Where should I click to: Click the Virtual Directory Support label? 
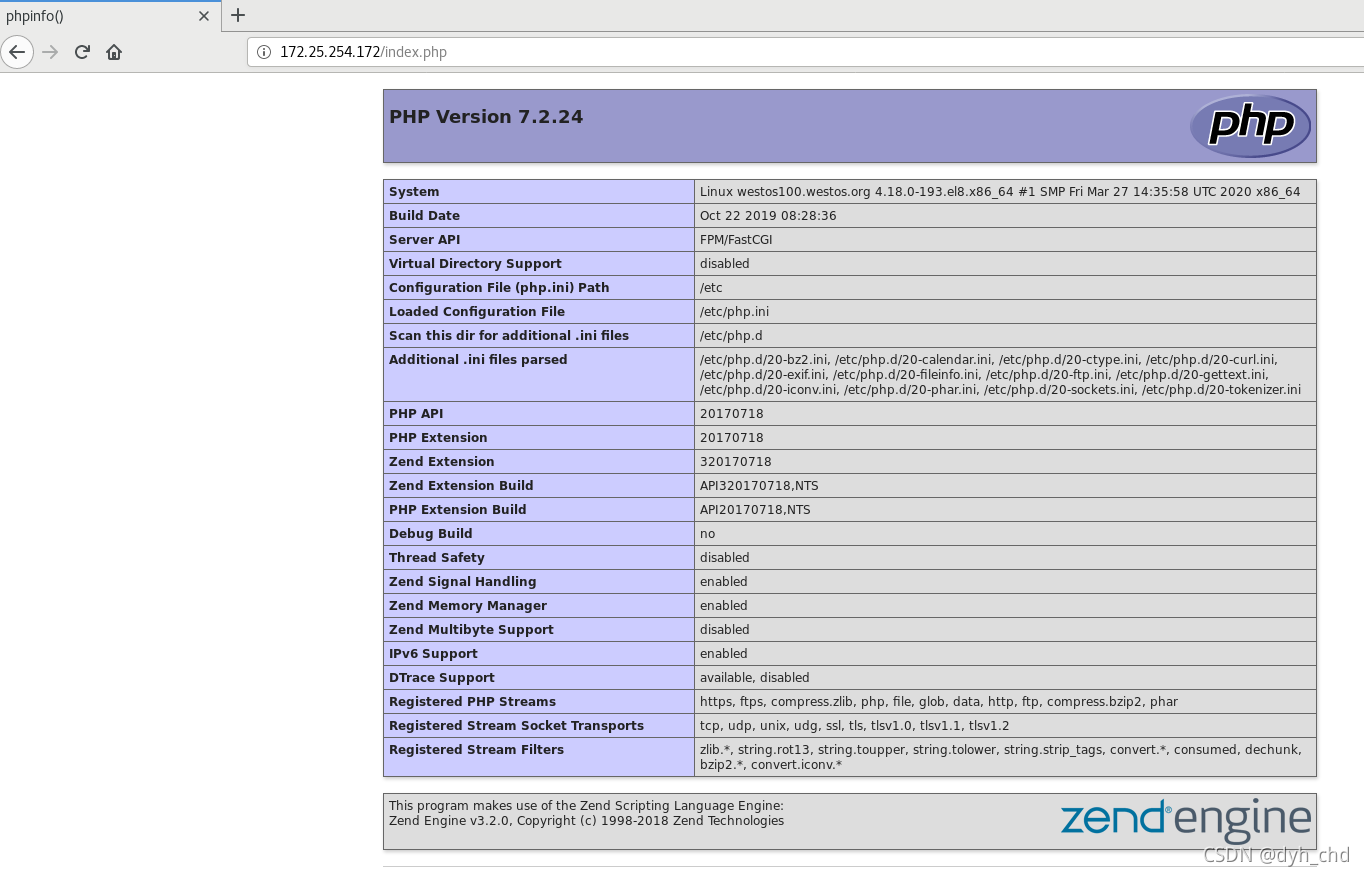click(x=475, y=264)
